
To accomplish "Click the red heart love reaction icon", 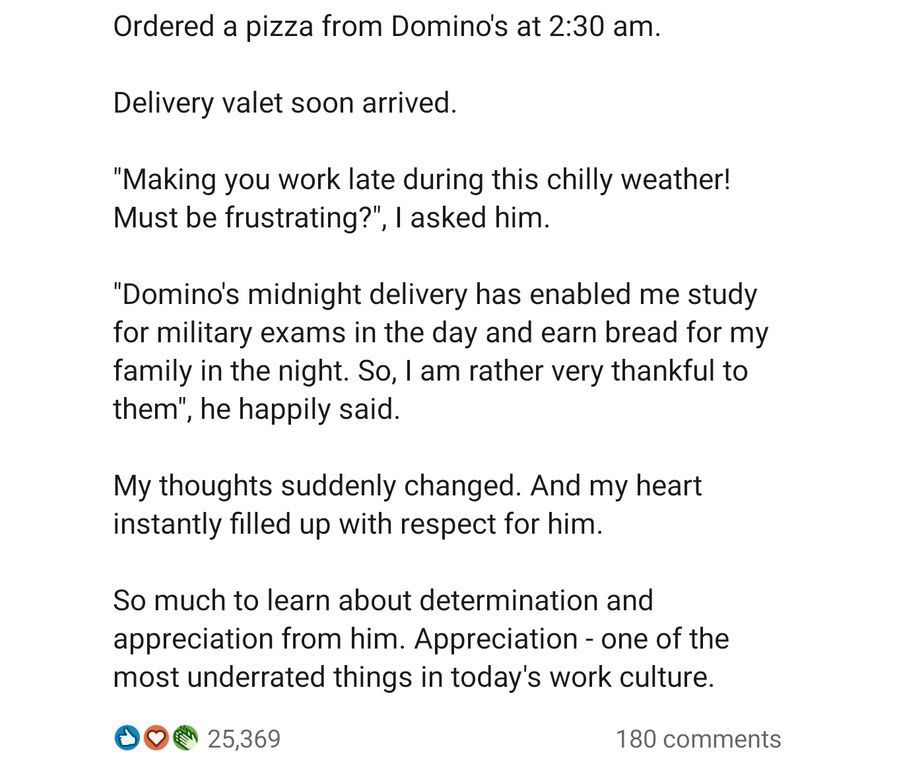I will click(x=154, y=739).
